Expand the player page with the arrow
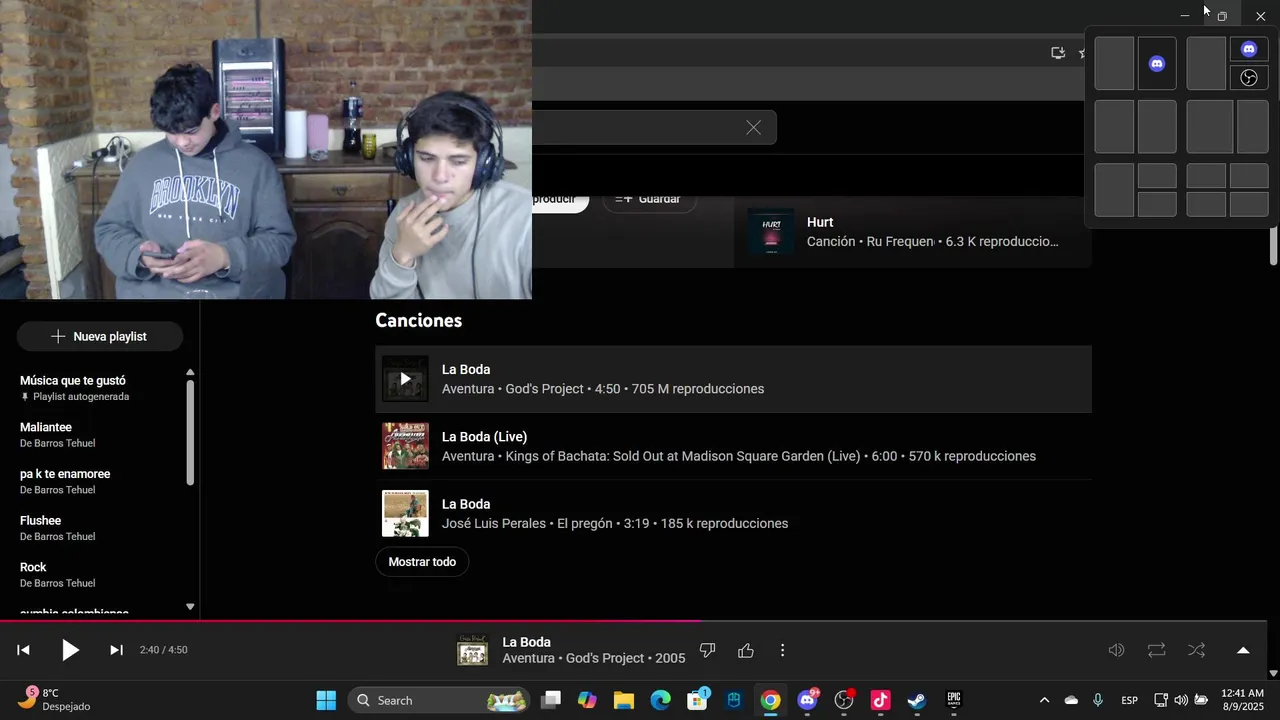This screenshot has height=720, width=1280. point(1243,650)
